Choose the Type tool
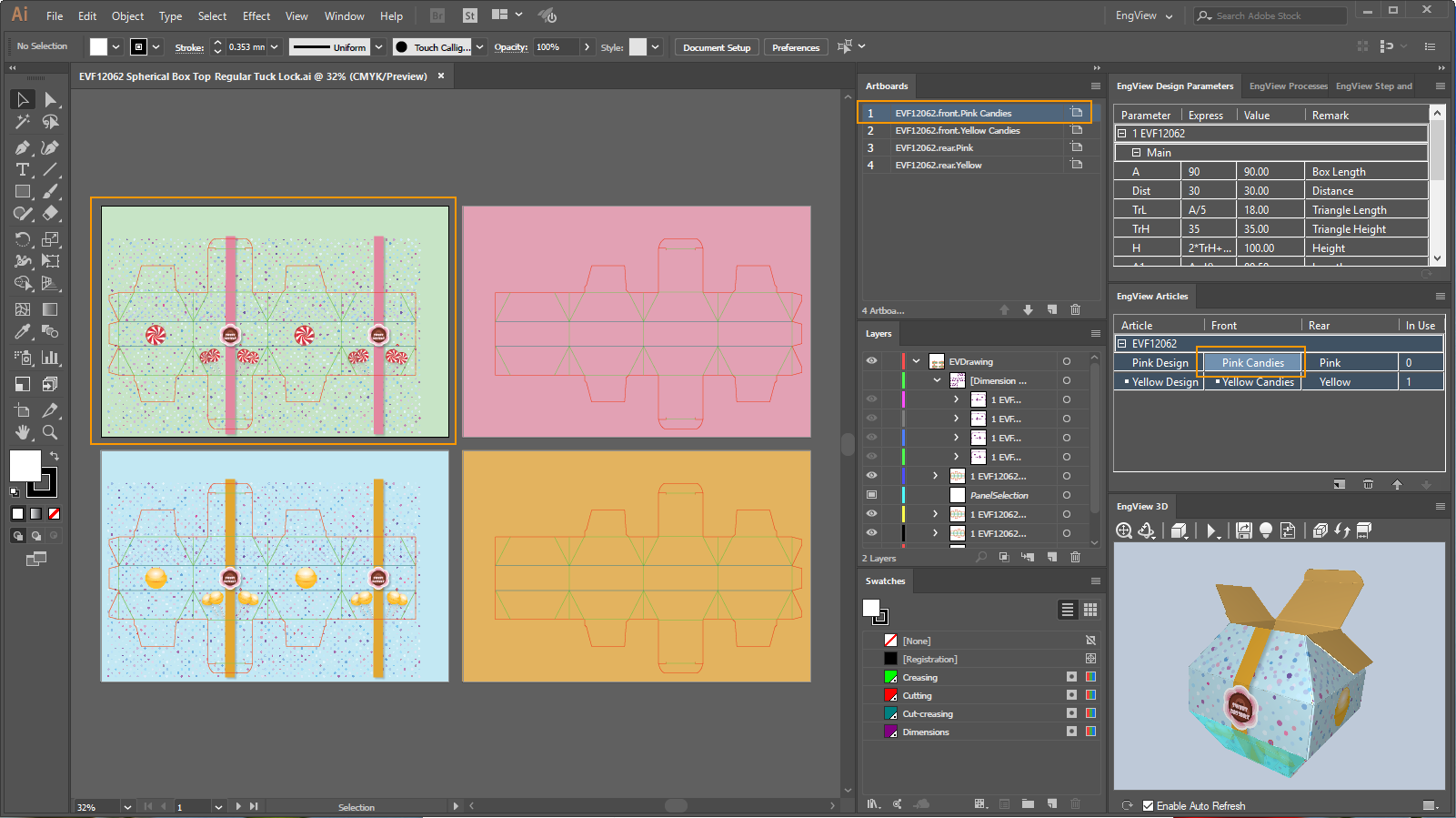The image size is (1456, 818). click(x=23, y=169)
